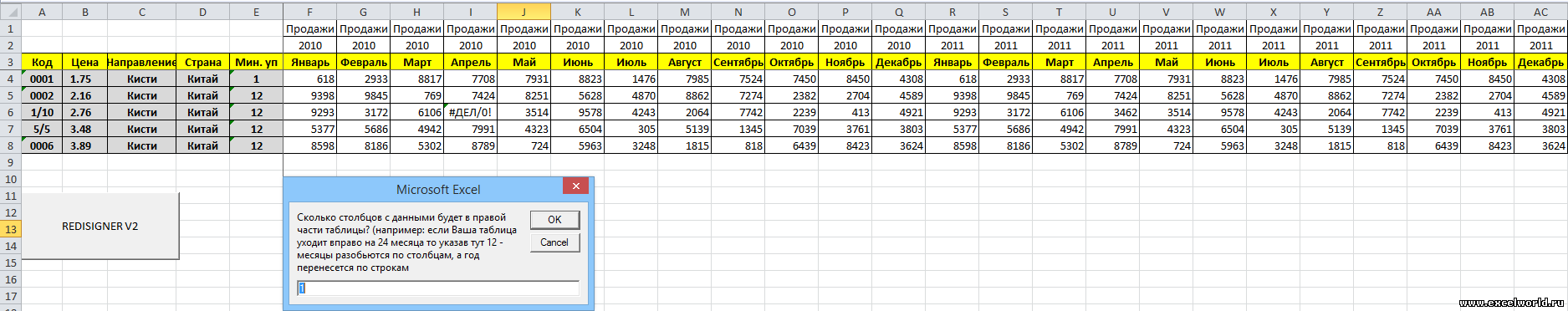Select price cell 1.75
1568x311 pixels.
click(85, 79)
